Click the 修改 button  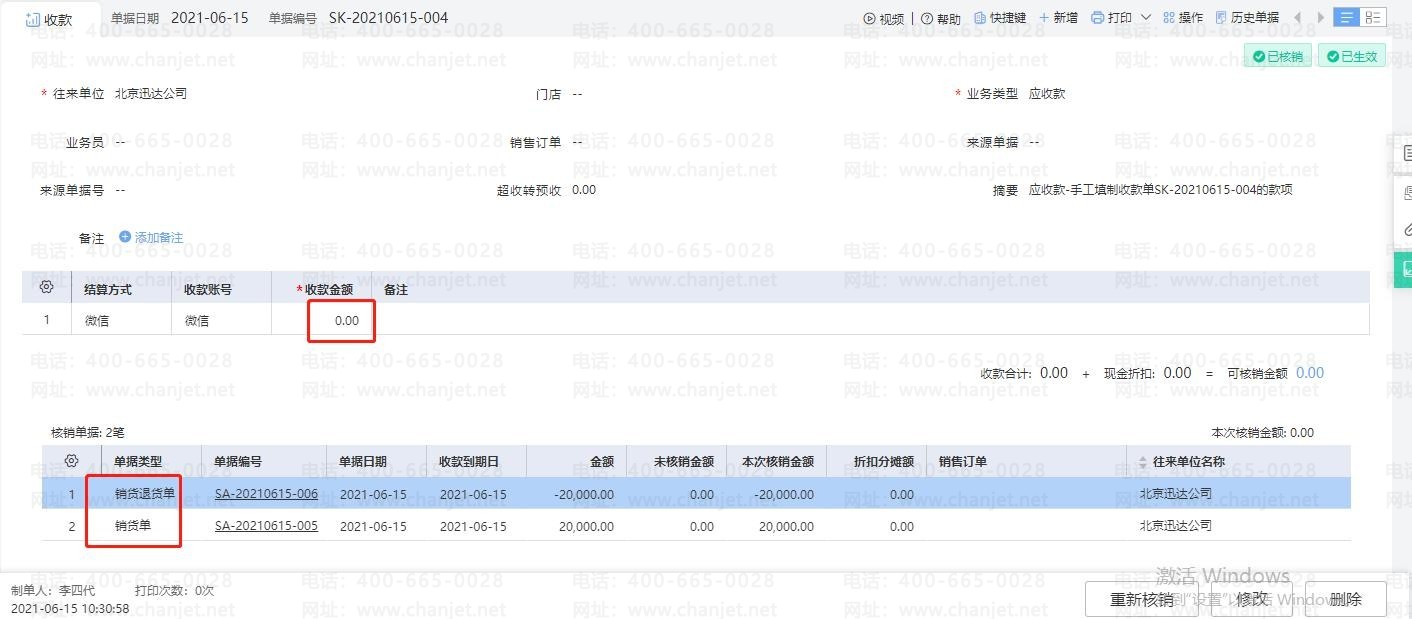click(x=1252, y=599)
